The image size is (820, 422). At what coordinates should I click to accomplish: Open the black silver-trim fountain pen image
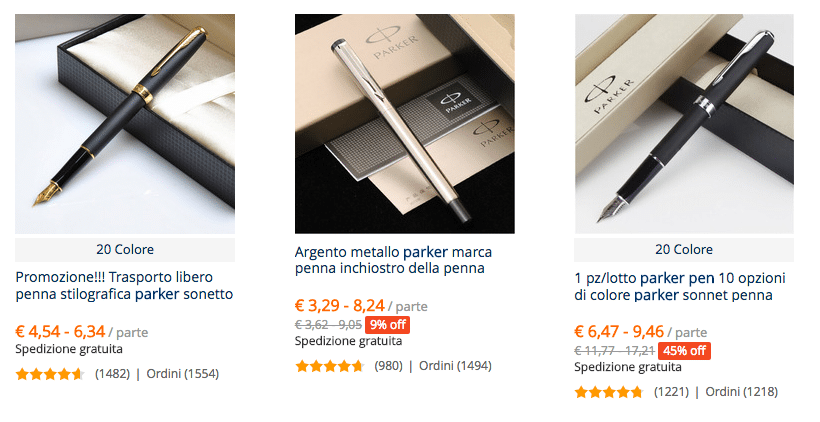pos(684,124)
